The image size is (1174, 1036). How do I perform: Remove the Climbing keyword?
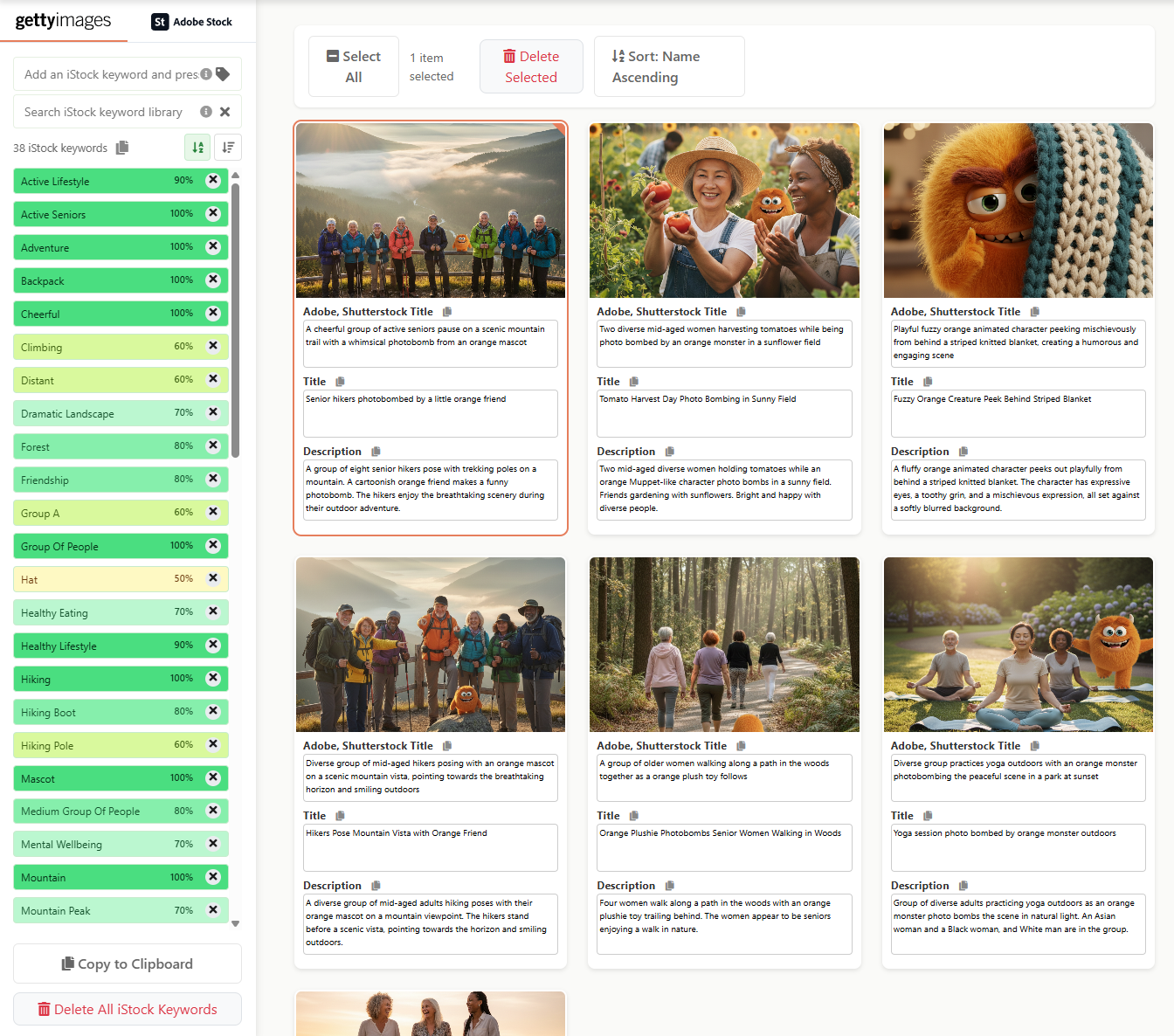coord(213,347)
